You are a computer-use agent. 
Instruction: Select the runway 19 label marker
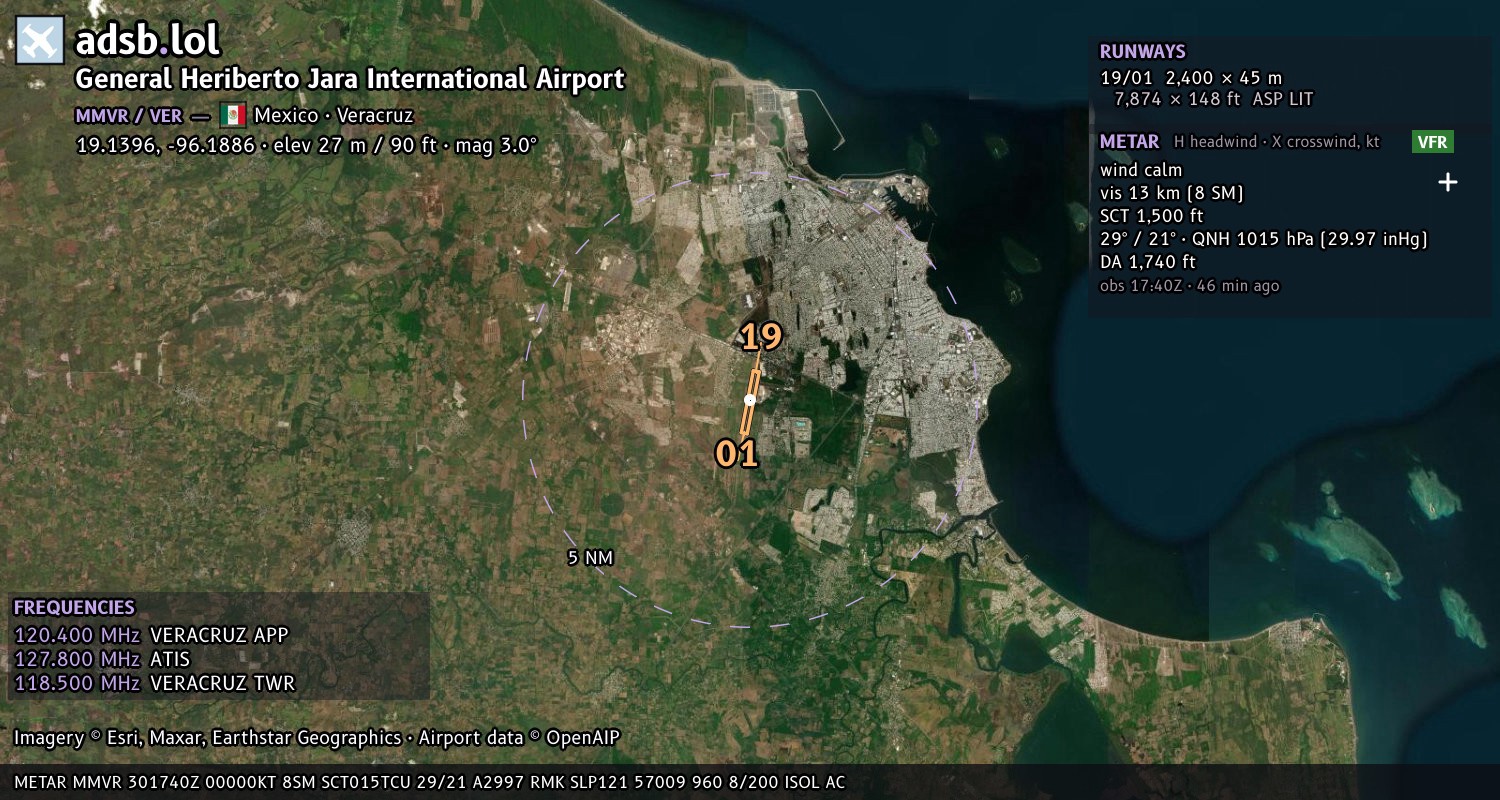click(761, 337)
